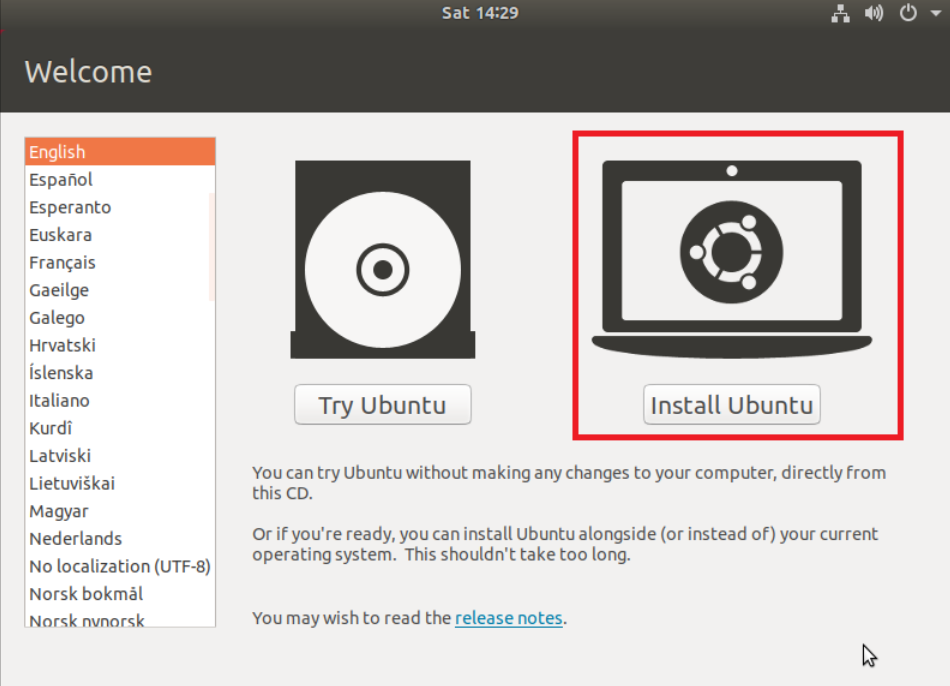Select Kurdî in the language list
The image size is (950, 686).
click(x=120, y=428)
